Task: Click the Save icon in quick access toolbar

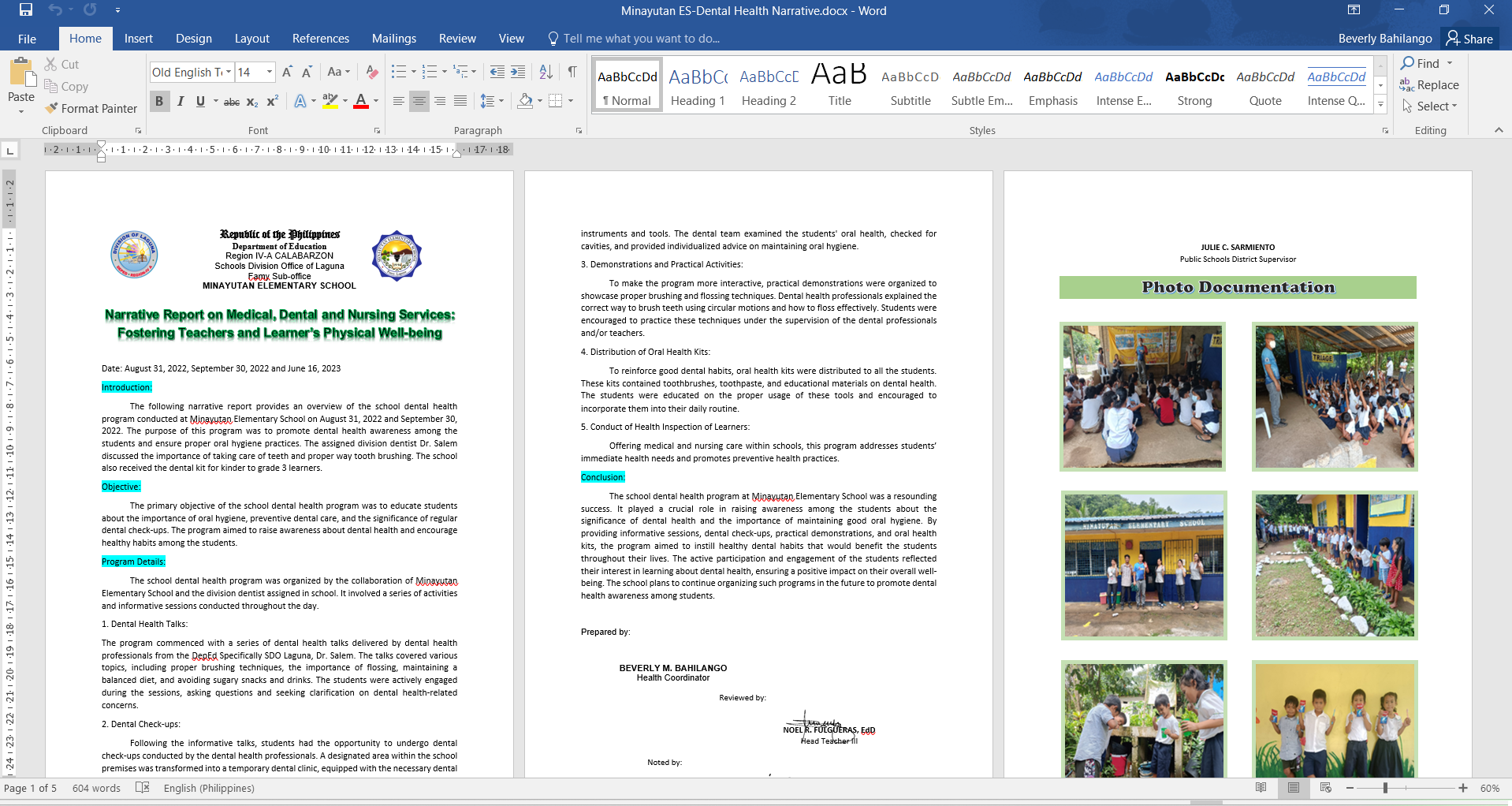Action: pyautogui.click(x=25, y=10)
